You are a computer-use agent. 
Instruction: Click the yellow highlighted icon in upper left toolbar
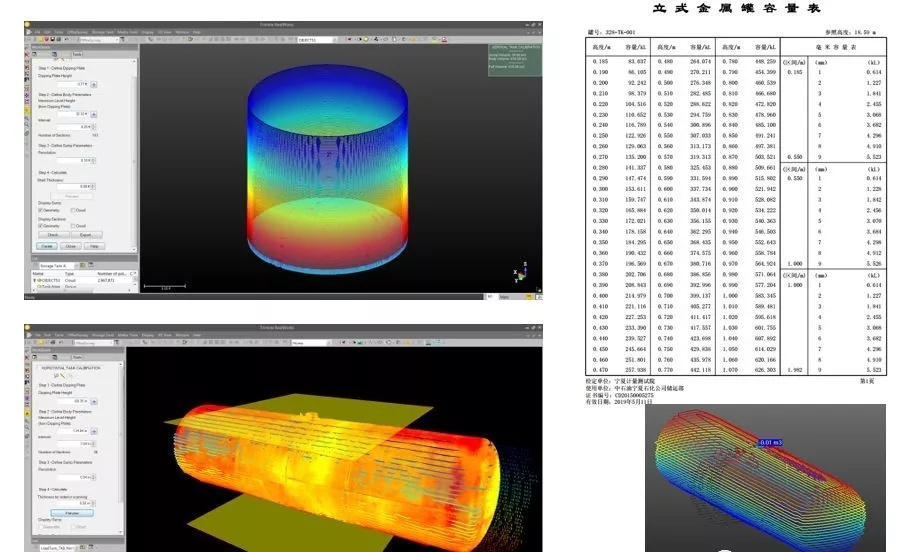point(27,111)
